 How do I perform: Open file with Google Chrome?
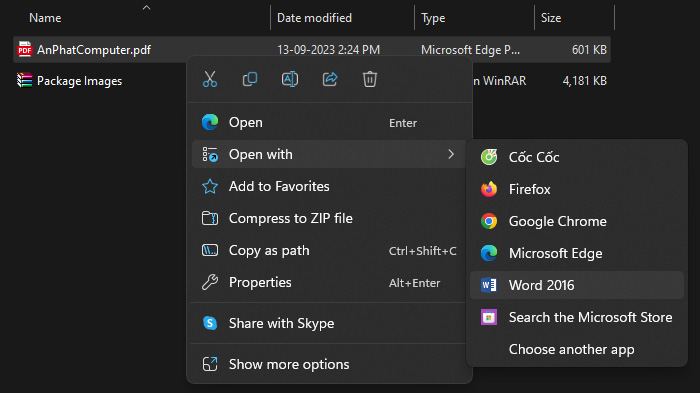[576, 222]
